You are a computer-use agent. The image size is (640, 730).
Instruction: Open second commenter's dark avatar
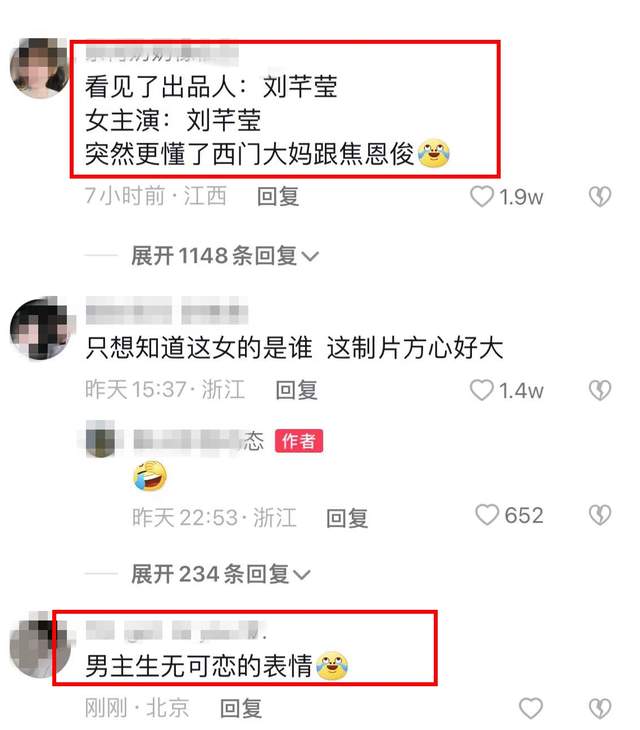pyautogui.click(x=40, y=329)
